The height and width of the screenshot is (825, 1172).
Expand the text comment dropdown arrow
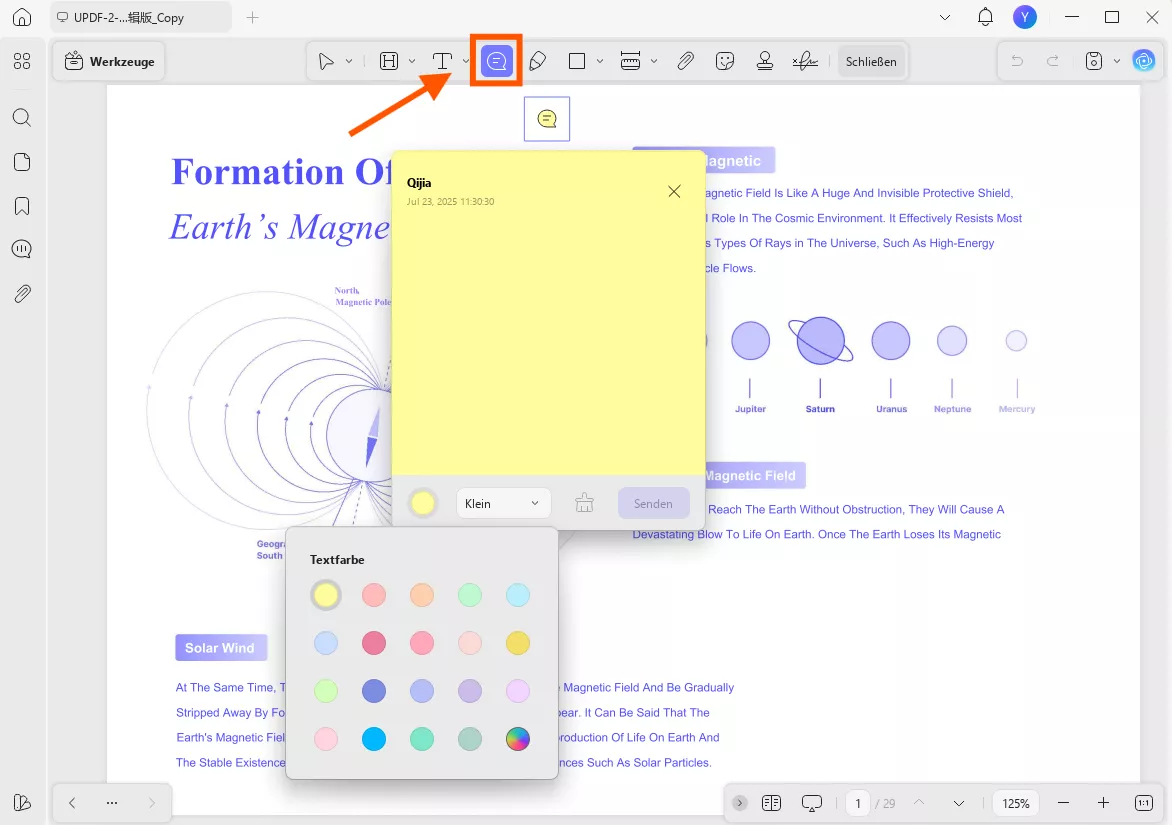coord(466,61)
